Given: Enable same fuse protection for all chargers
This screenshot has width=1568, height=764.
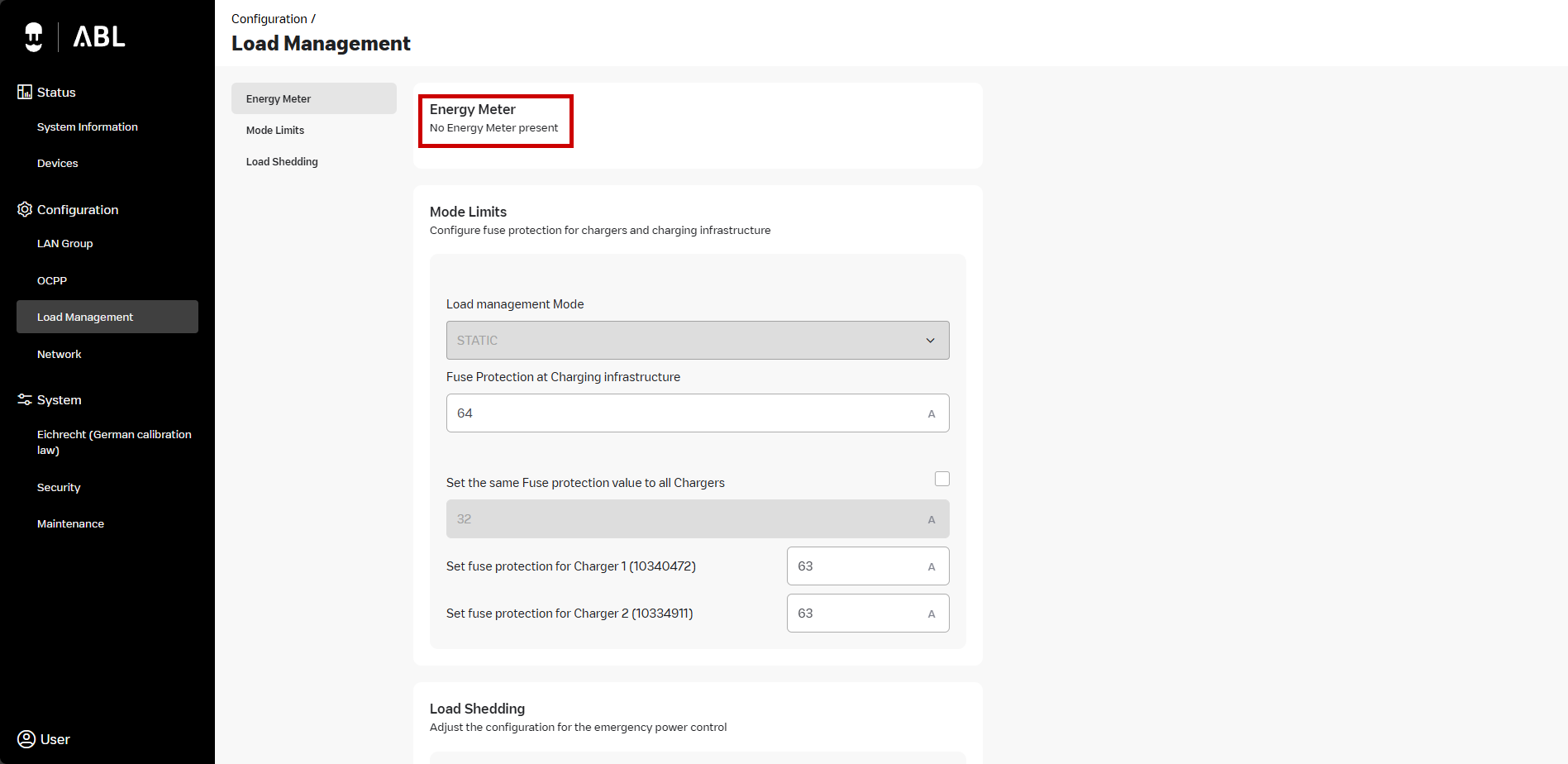Looking at the screenshot, I should point(941,479).
